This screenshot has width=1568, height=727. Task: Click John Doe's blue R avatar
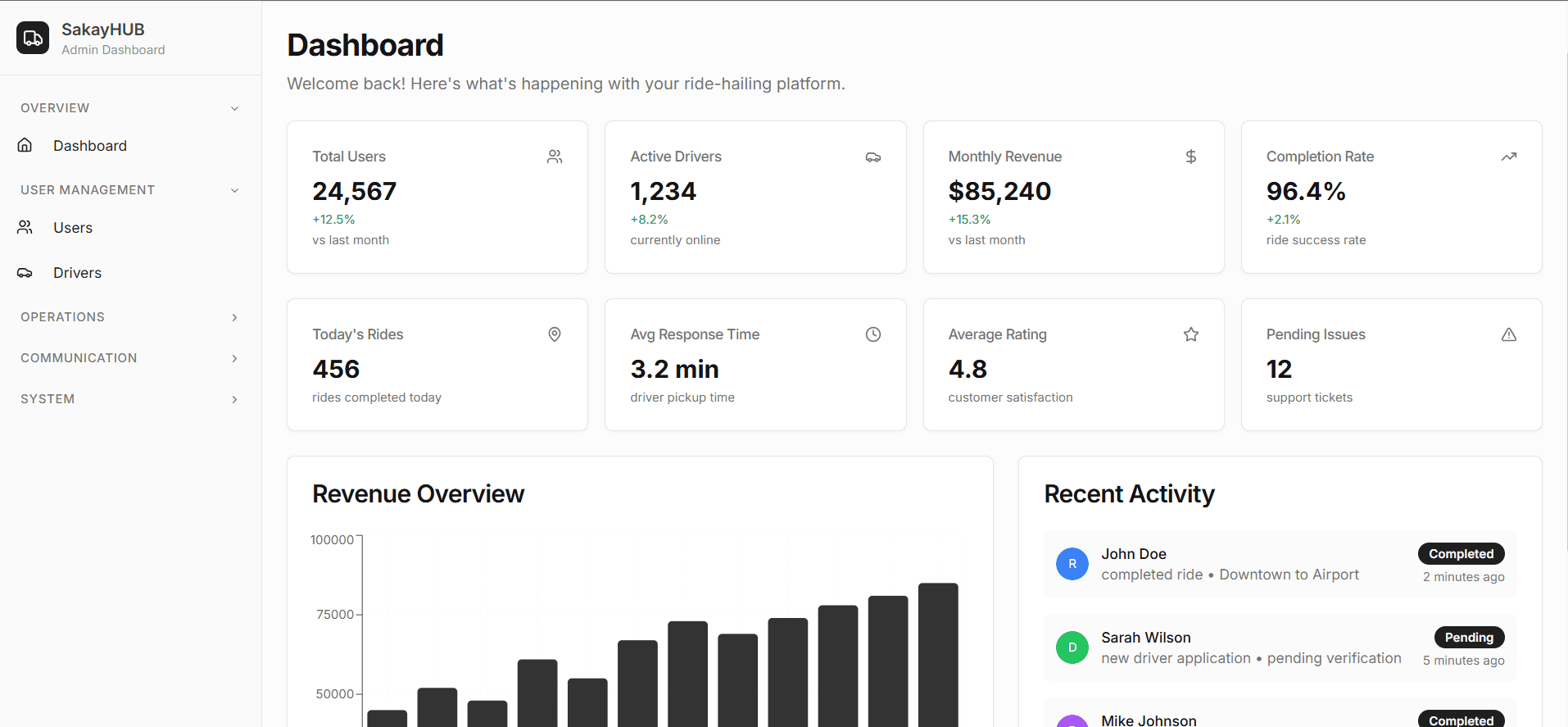tap(1072, 564)
